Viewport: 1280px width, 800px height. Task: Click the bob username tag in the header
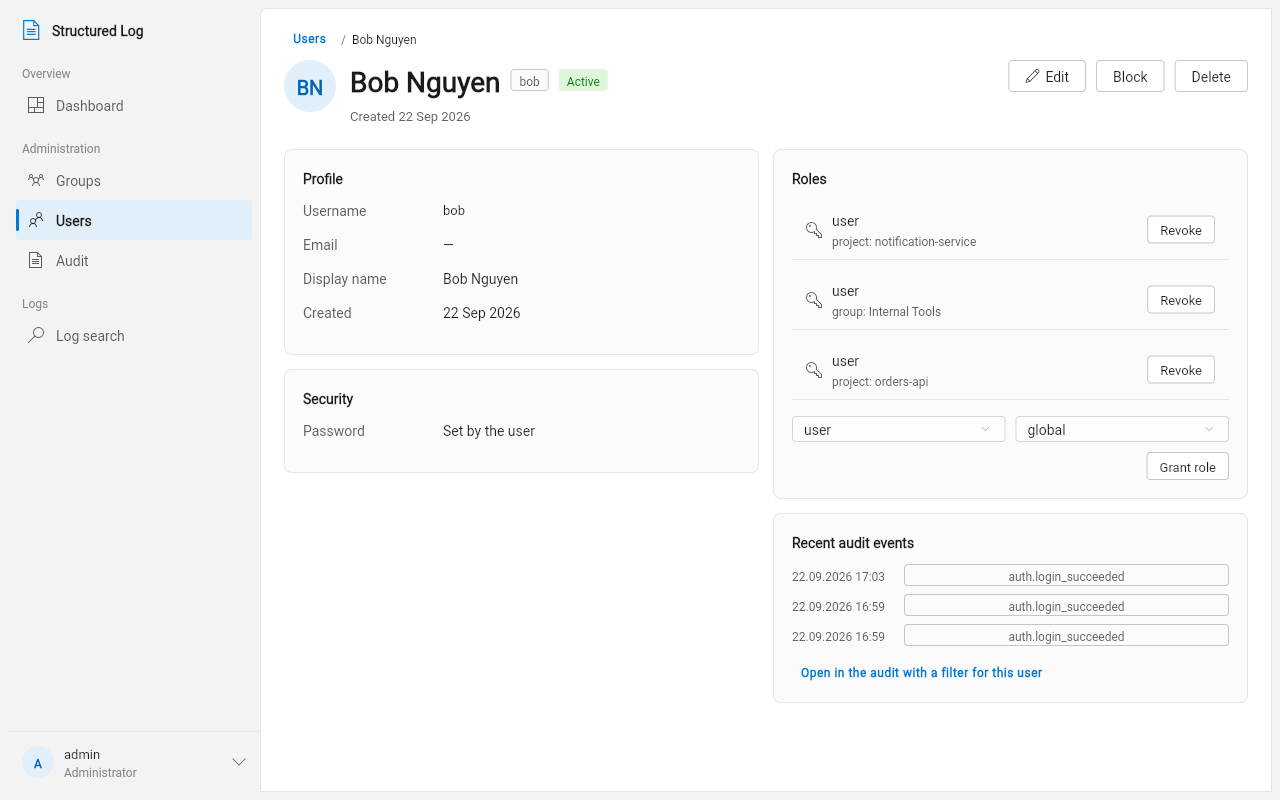pyautogui.click(x=530, y=81)
